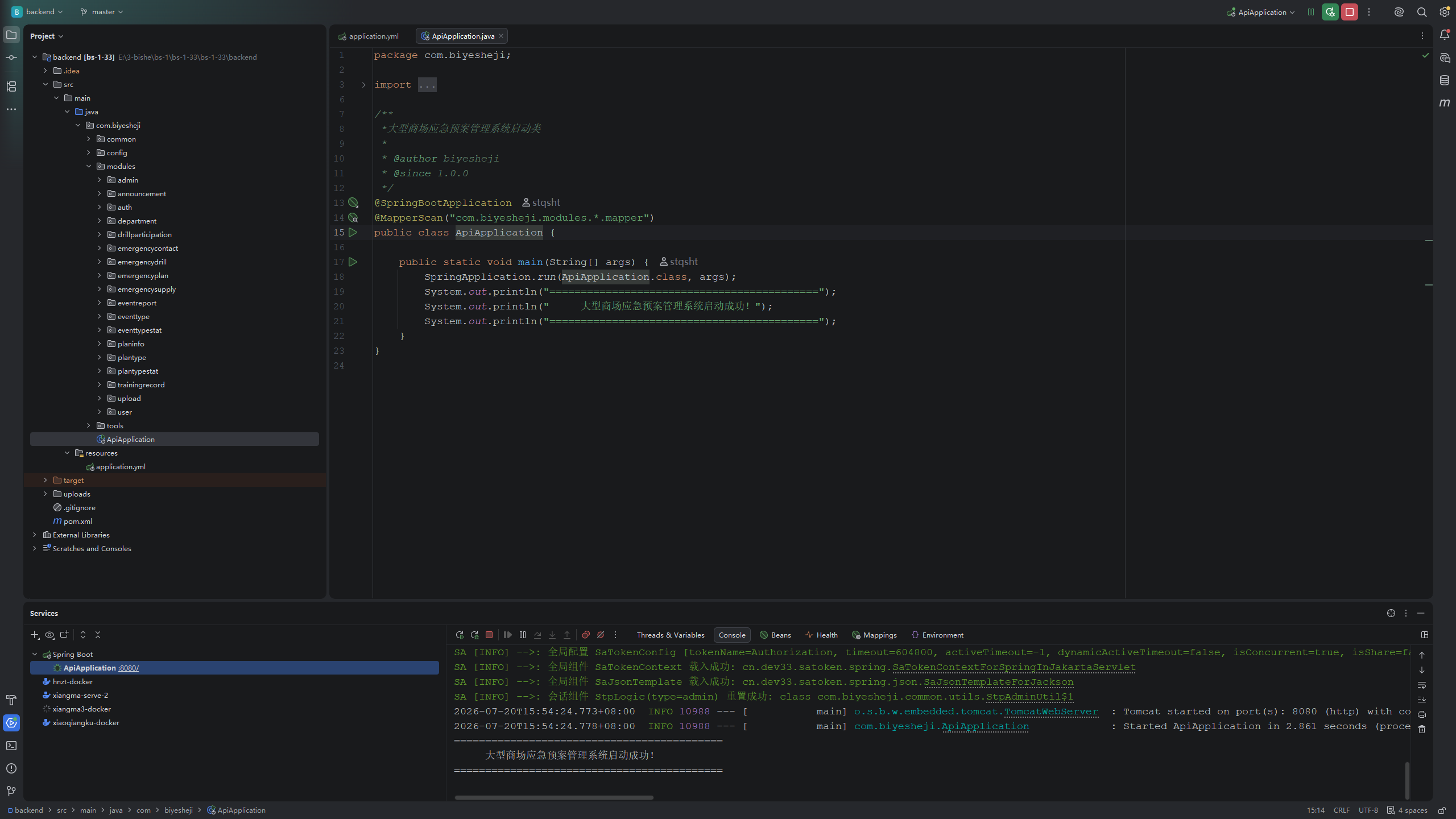1456x819 pixels.
Task: Open the Terminal tool window icon
Action: click(x=11, y=746)
